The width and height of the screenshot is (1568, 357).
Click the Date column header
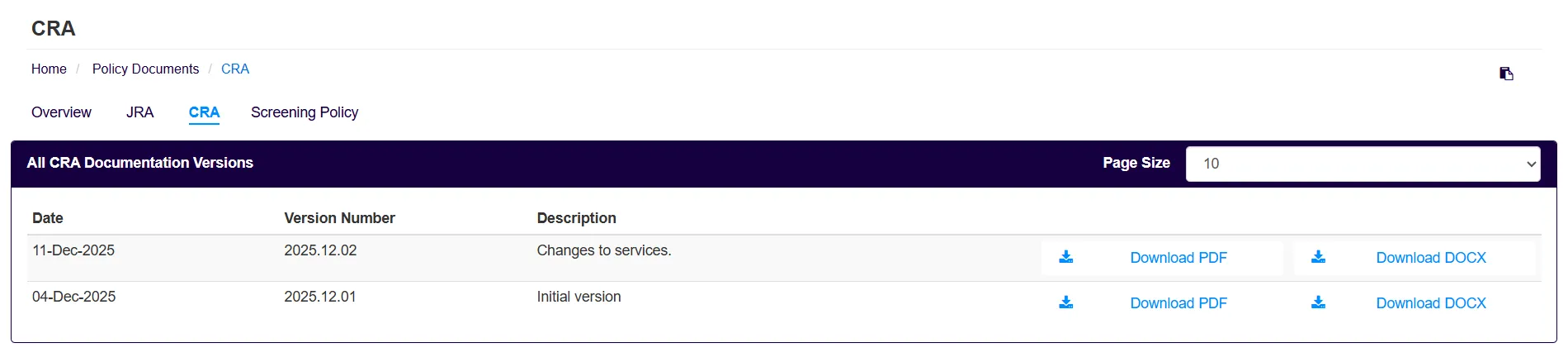coord(48,218)
